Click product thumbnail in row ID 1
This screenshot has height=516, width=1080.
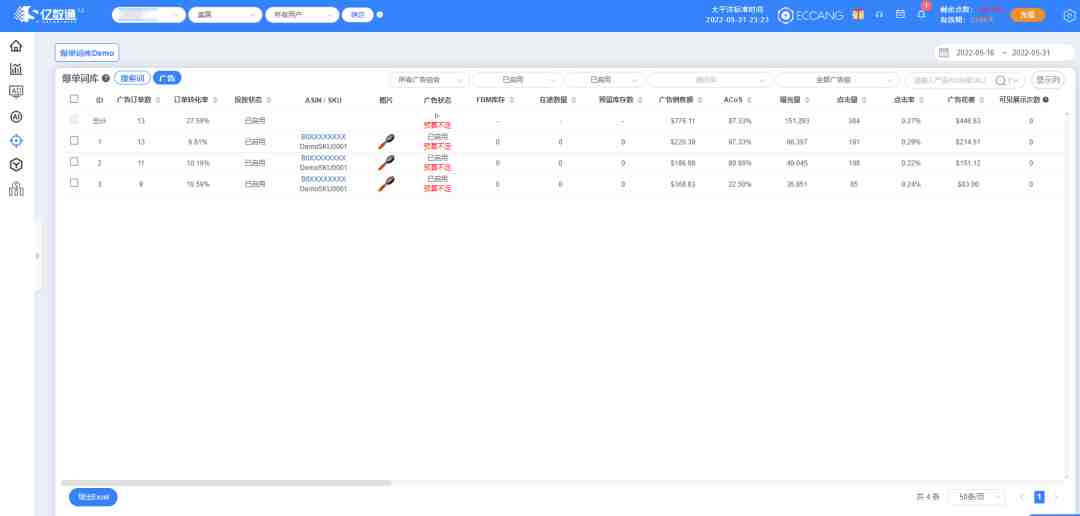tap(386, 142)
